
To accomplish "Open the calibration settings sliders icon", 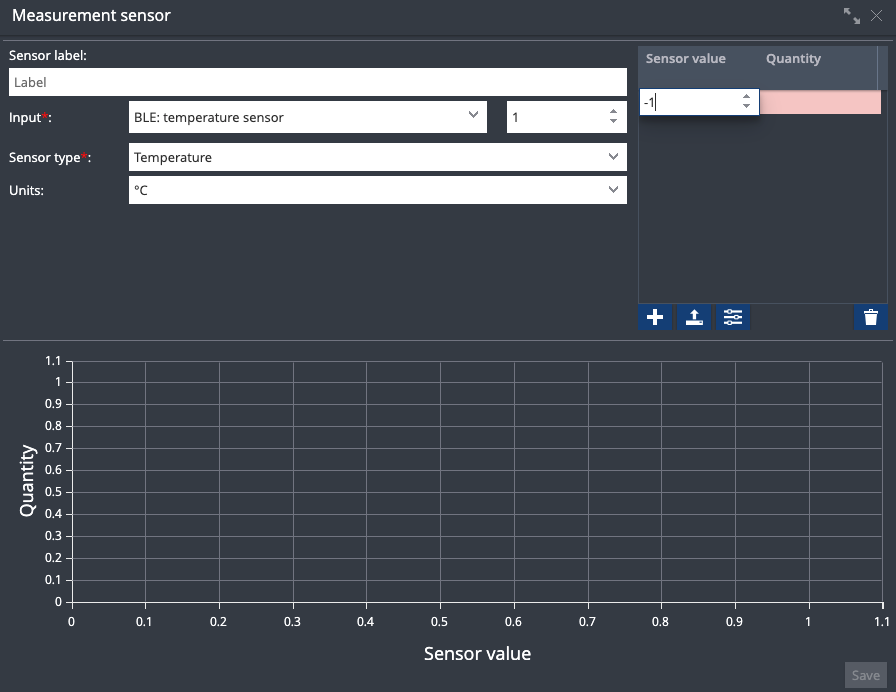I will click(x=733, y=317).
